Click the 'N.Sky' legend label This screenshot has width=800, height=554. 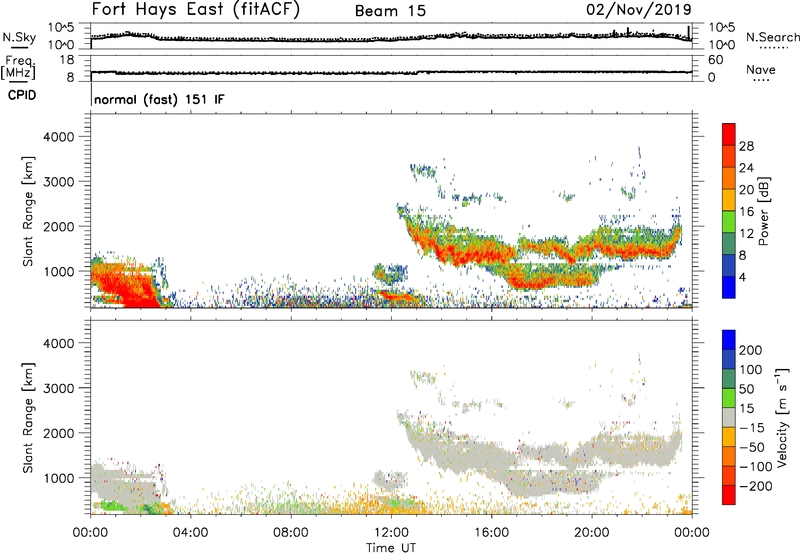[x=19, y=37]
